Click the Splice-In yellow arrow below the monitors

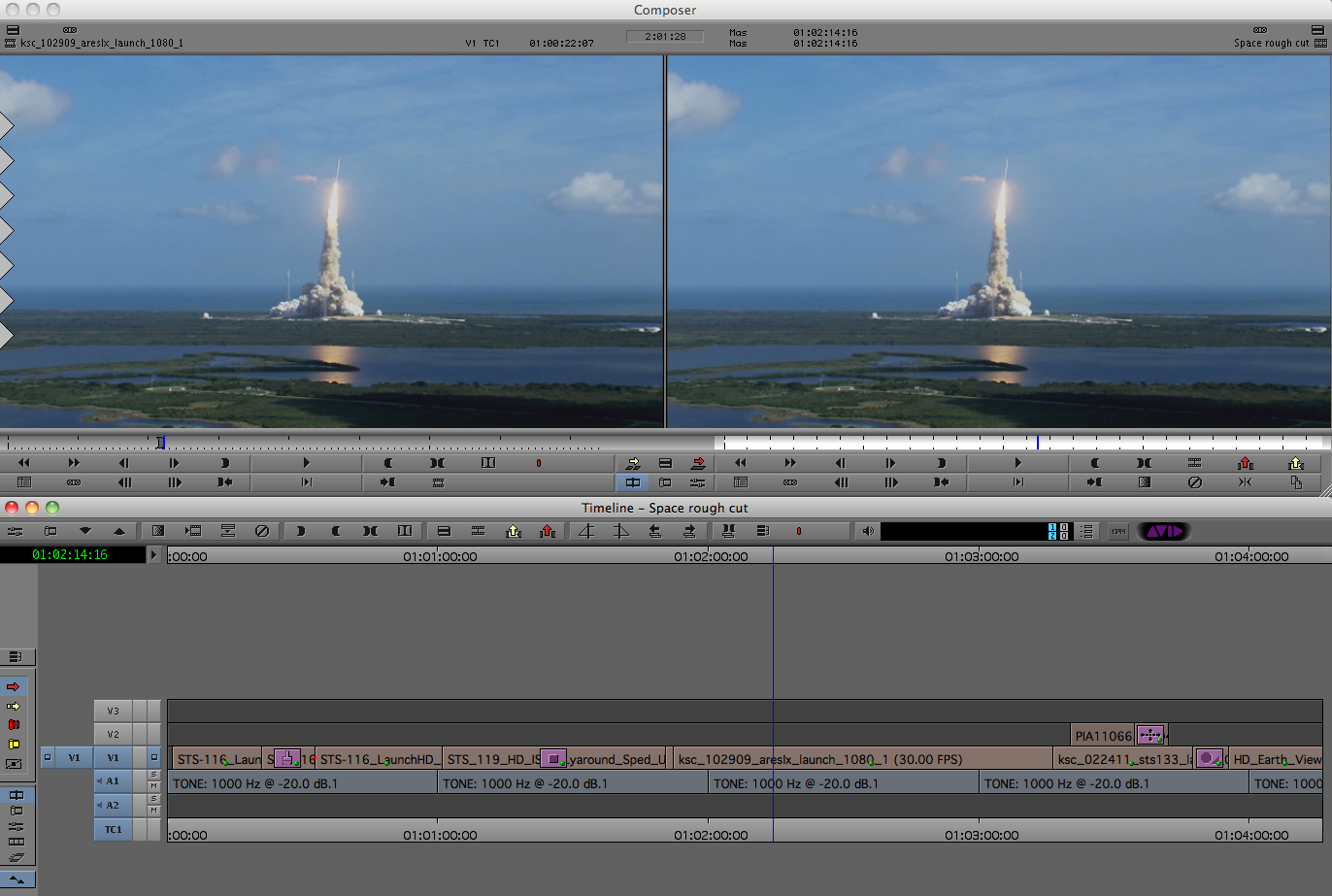click(x=633, y=463)
